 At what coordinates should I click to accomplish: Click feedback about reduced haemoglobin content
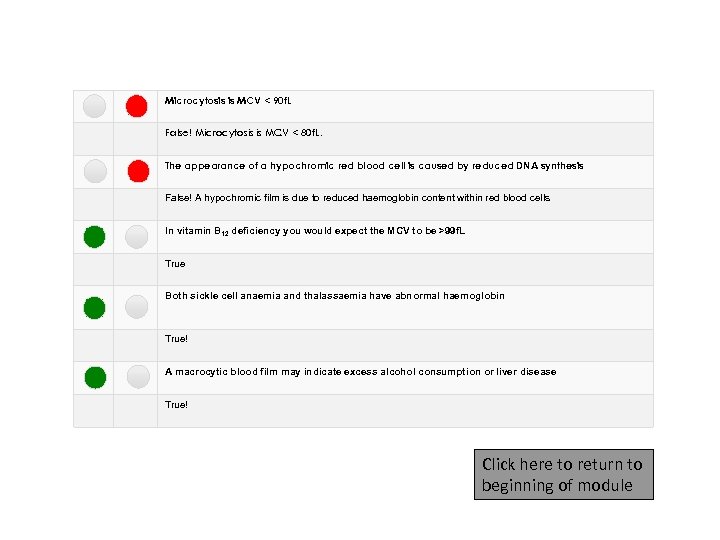coord(358,198)
